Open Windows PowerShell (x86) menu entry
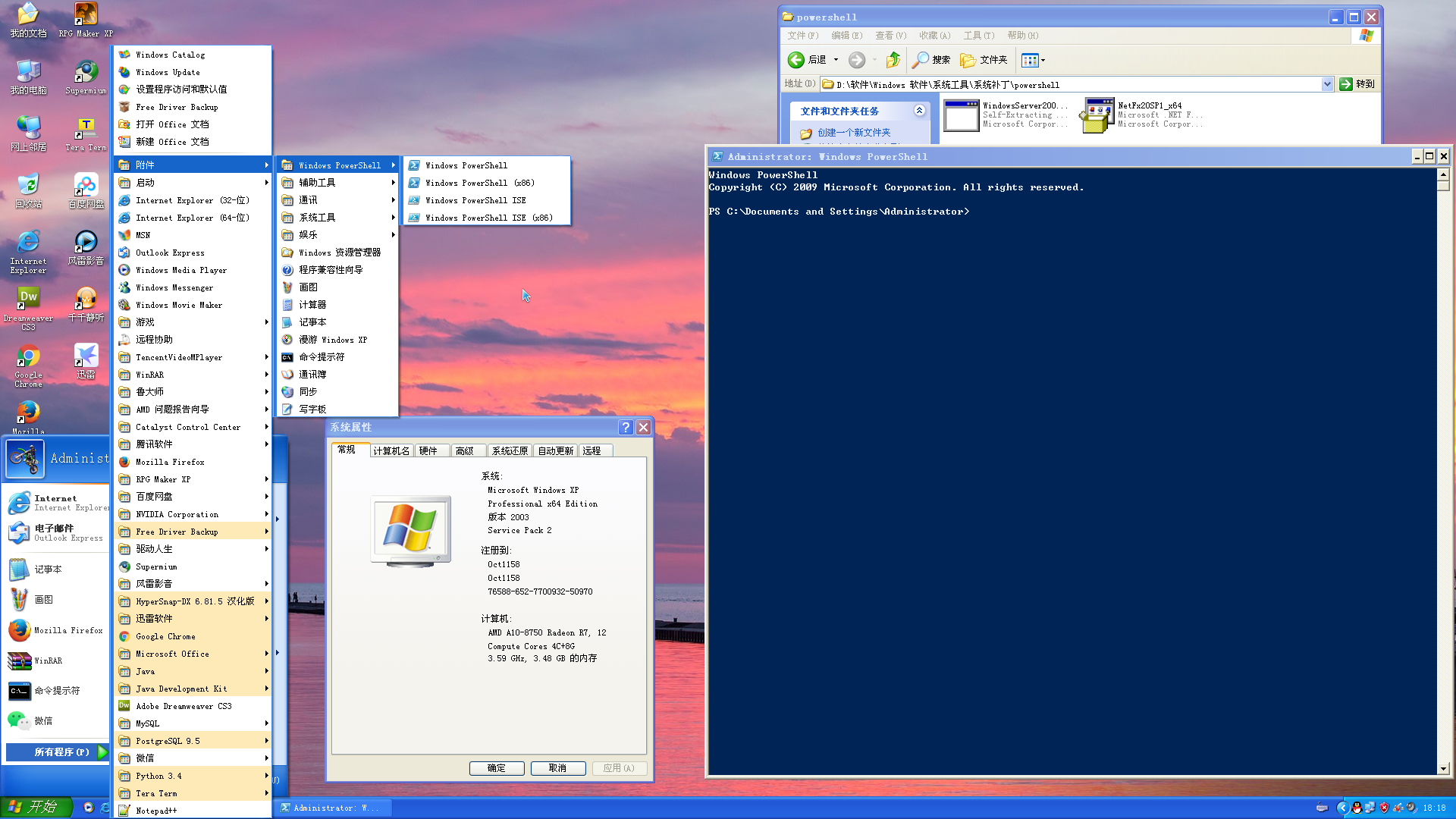1456x819 pixels. pyautogui.click(x=487, y=183)
